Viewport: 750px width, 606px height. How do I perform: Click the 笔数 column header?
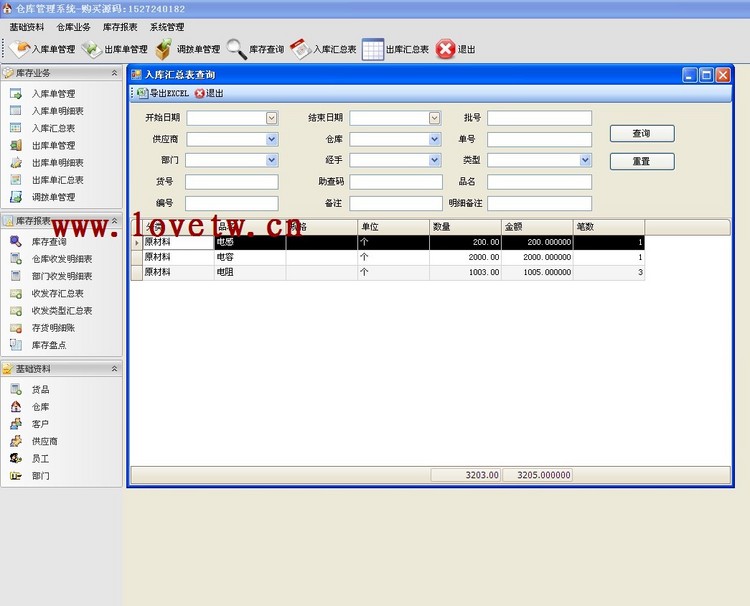[x=608, y=227]
